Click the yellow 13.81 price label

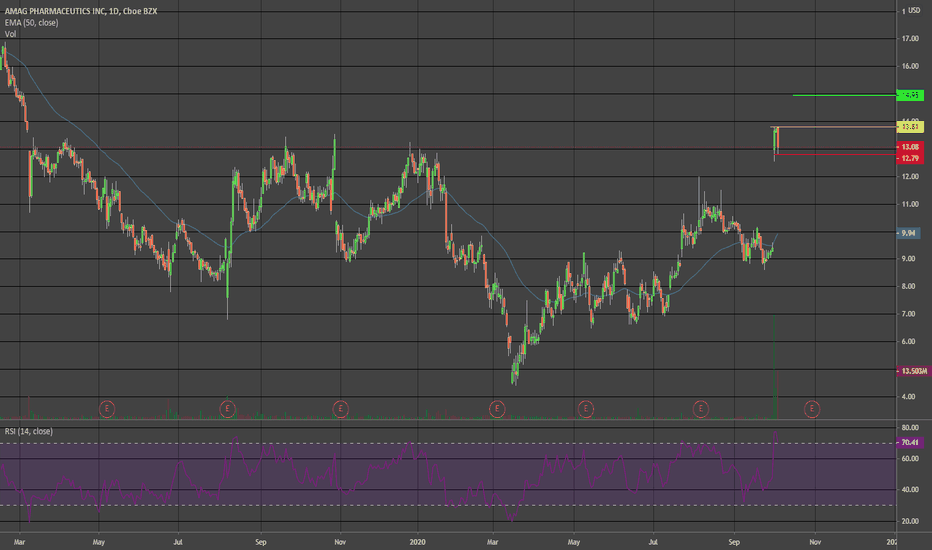point(910,127)
